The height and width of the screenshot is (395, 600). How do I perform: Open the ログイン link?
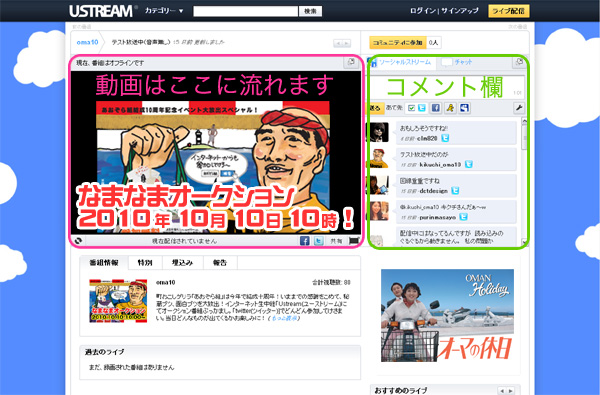423,11
